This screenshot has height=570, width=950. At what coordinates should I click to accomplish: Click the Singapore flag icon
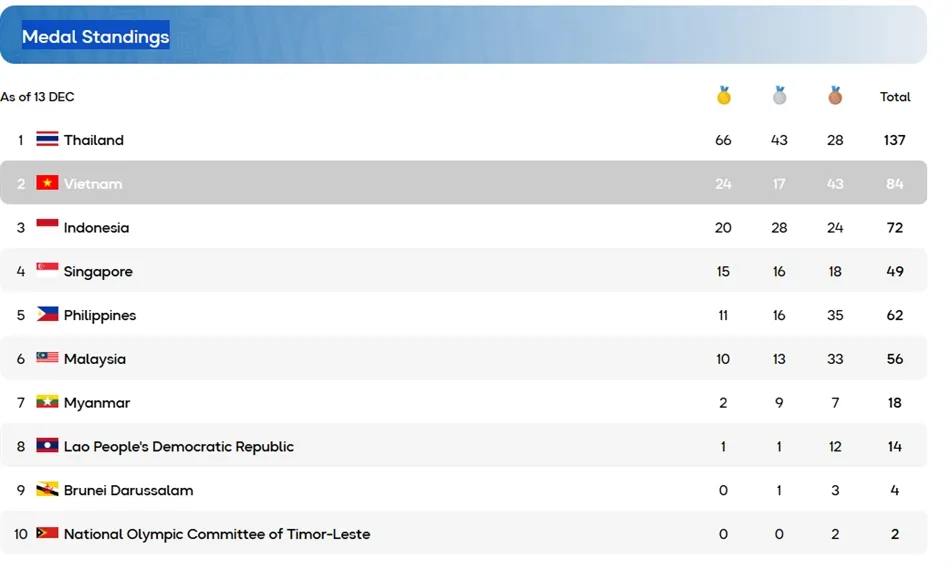(x=47, y=271)
